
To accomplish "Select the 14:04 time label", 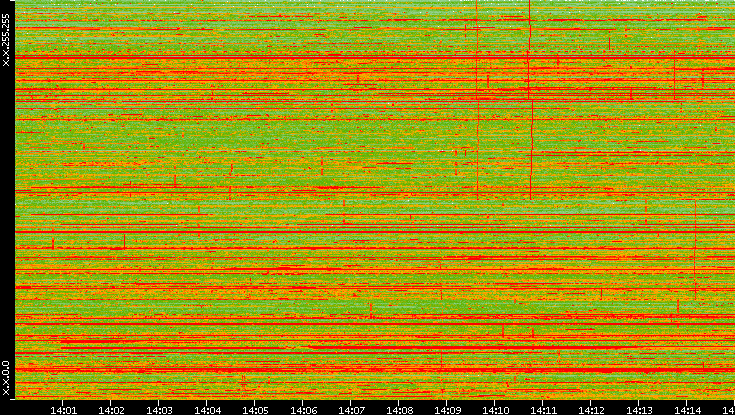I will tap(207, 410).
